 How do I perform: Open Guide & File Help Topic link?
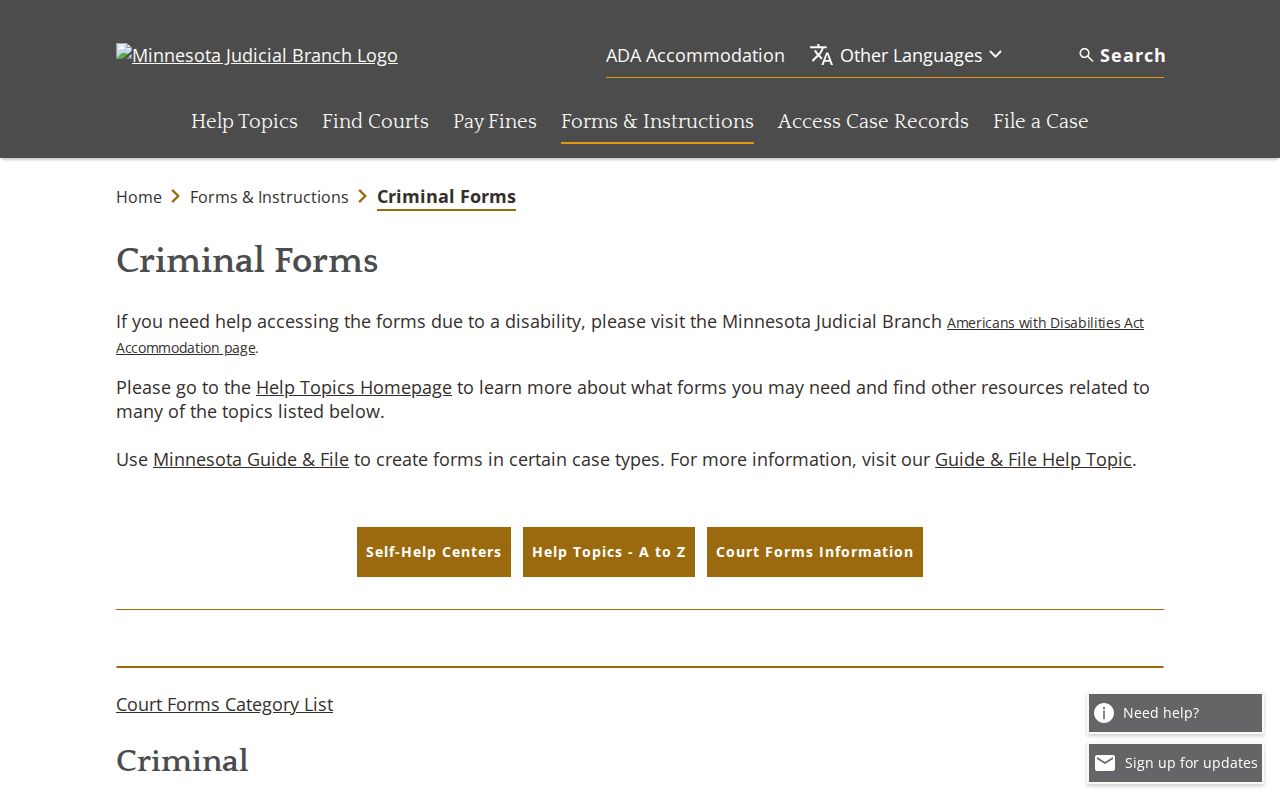pos(1033,459)
